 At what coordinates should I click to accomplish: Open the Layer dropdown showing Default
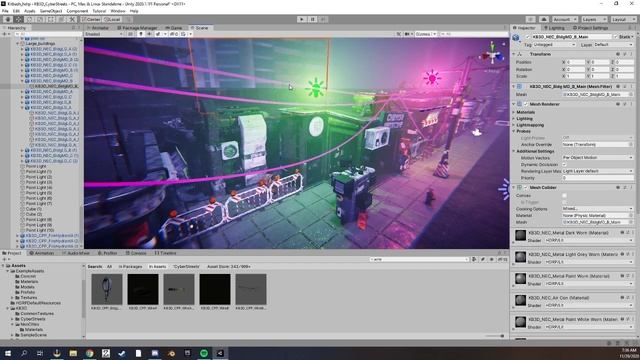pos(613,44)
